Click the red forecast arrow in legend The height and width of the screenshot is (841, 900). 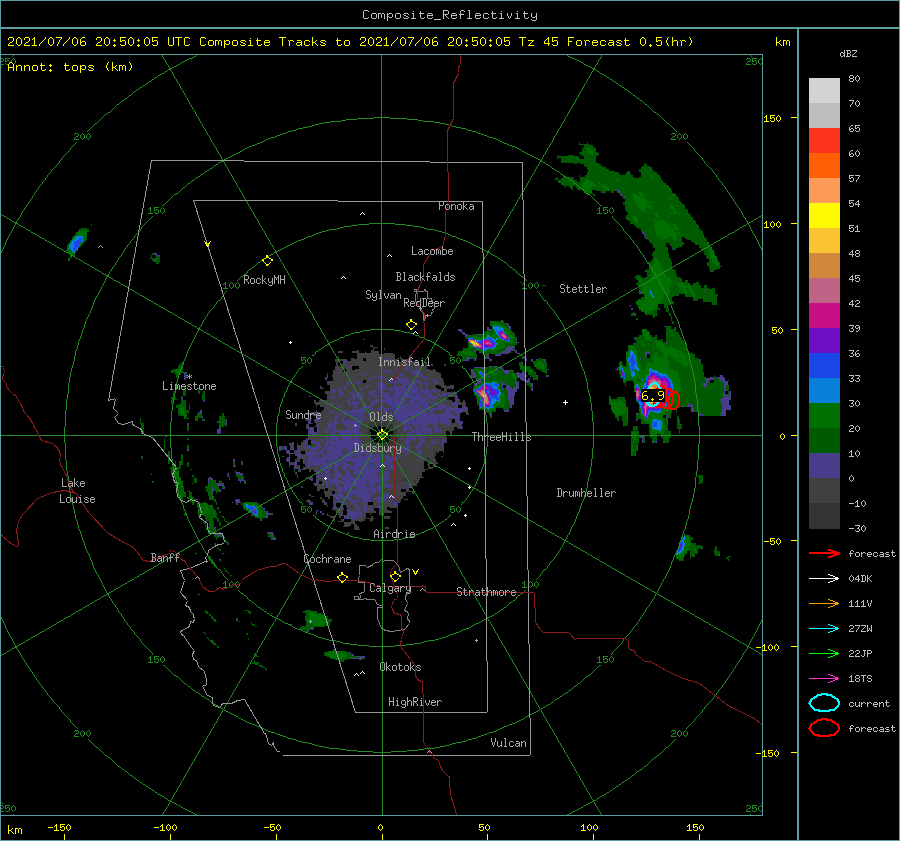pos(824,553)
